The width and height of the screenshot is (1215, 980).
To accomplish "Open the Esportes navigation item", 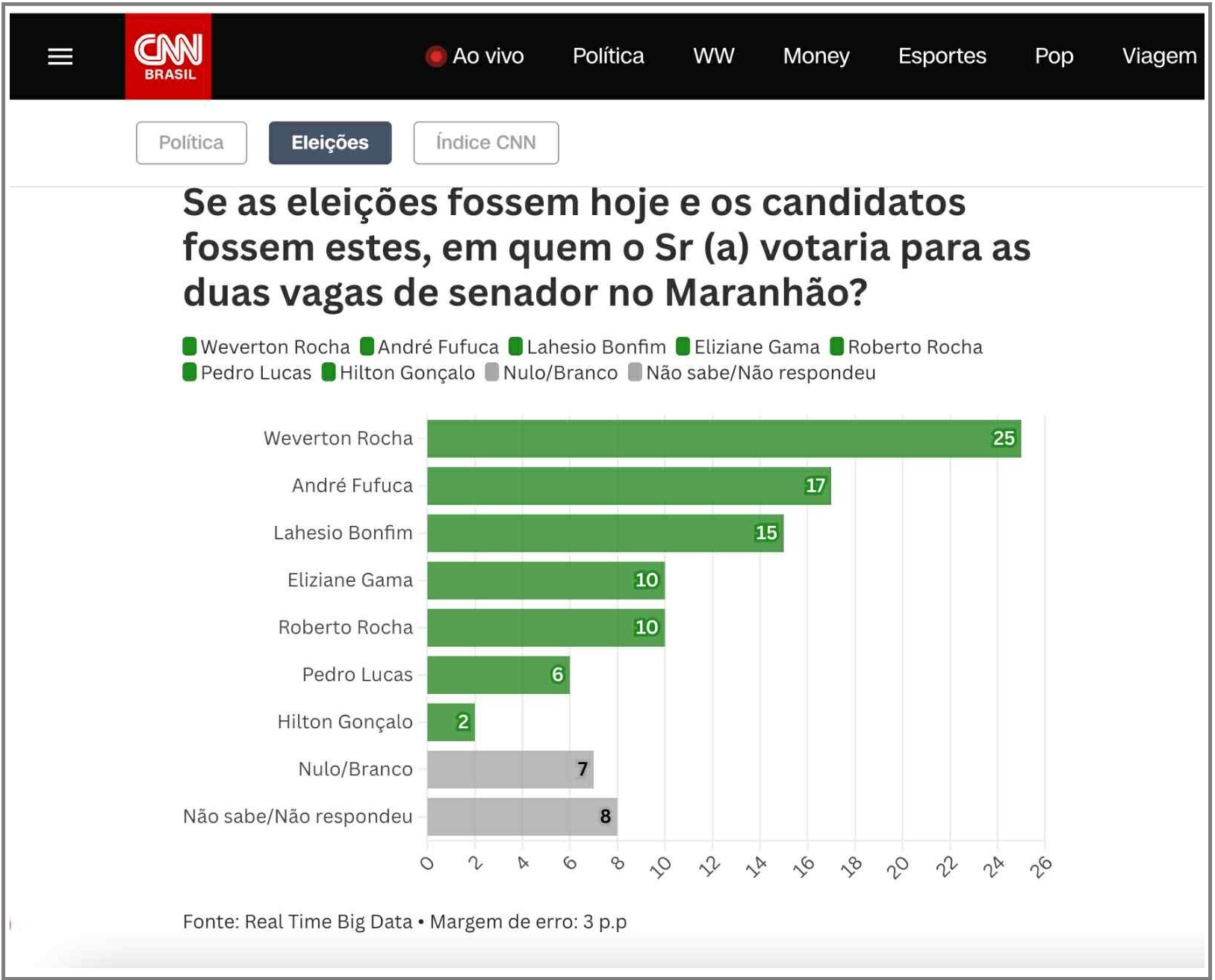I will coord(942,57).
